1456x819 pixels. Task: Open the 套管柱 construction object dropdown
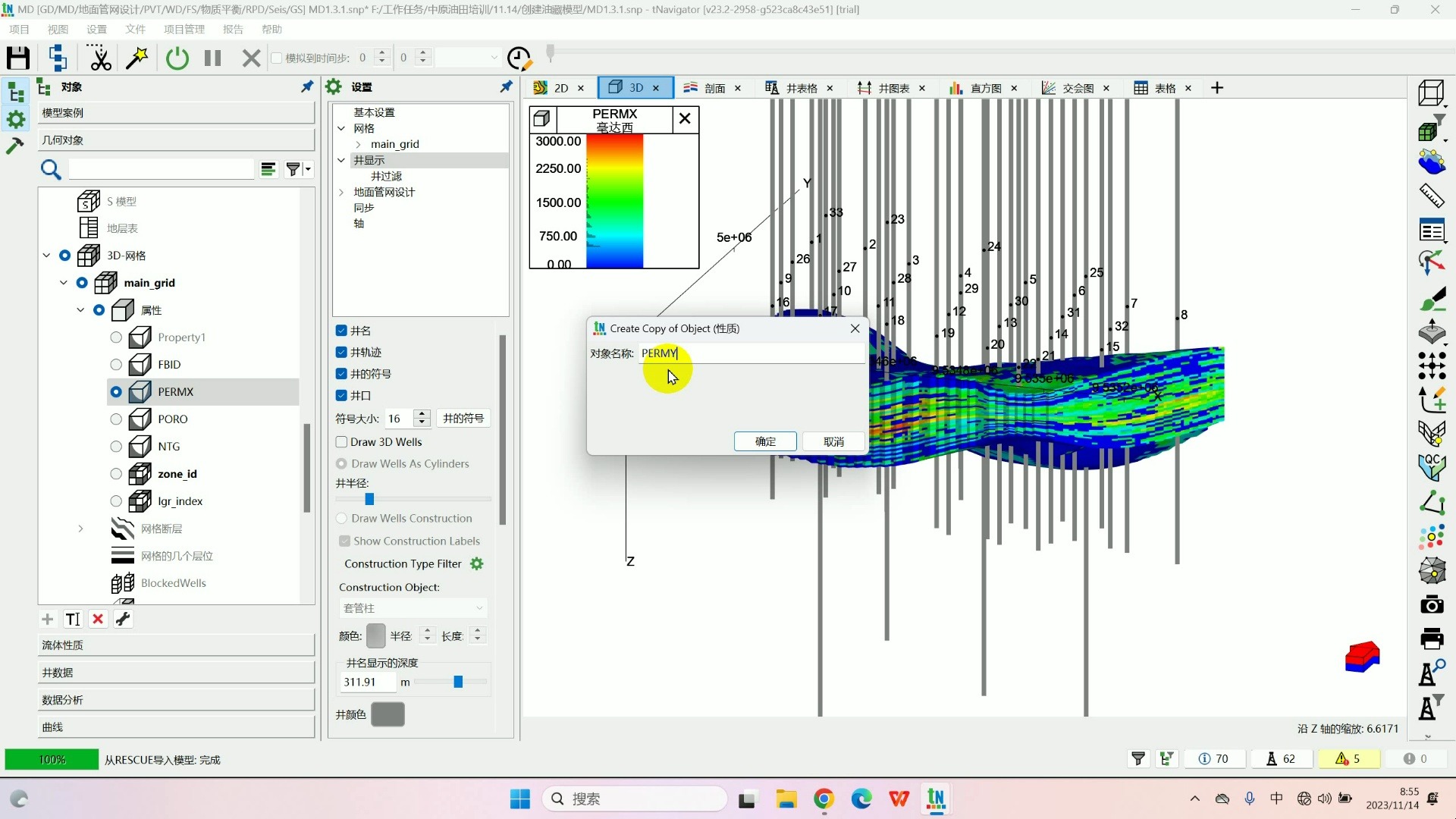coord(413,608)
